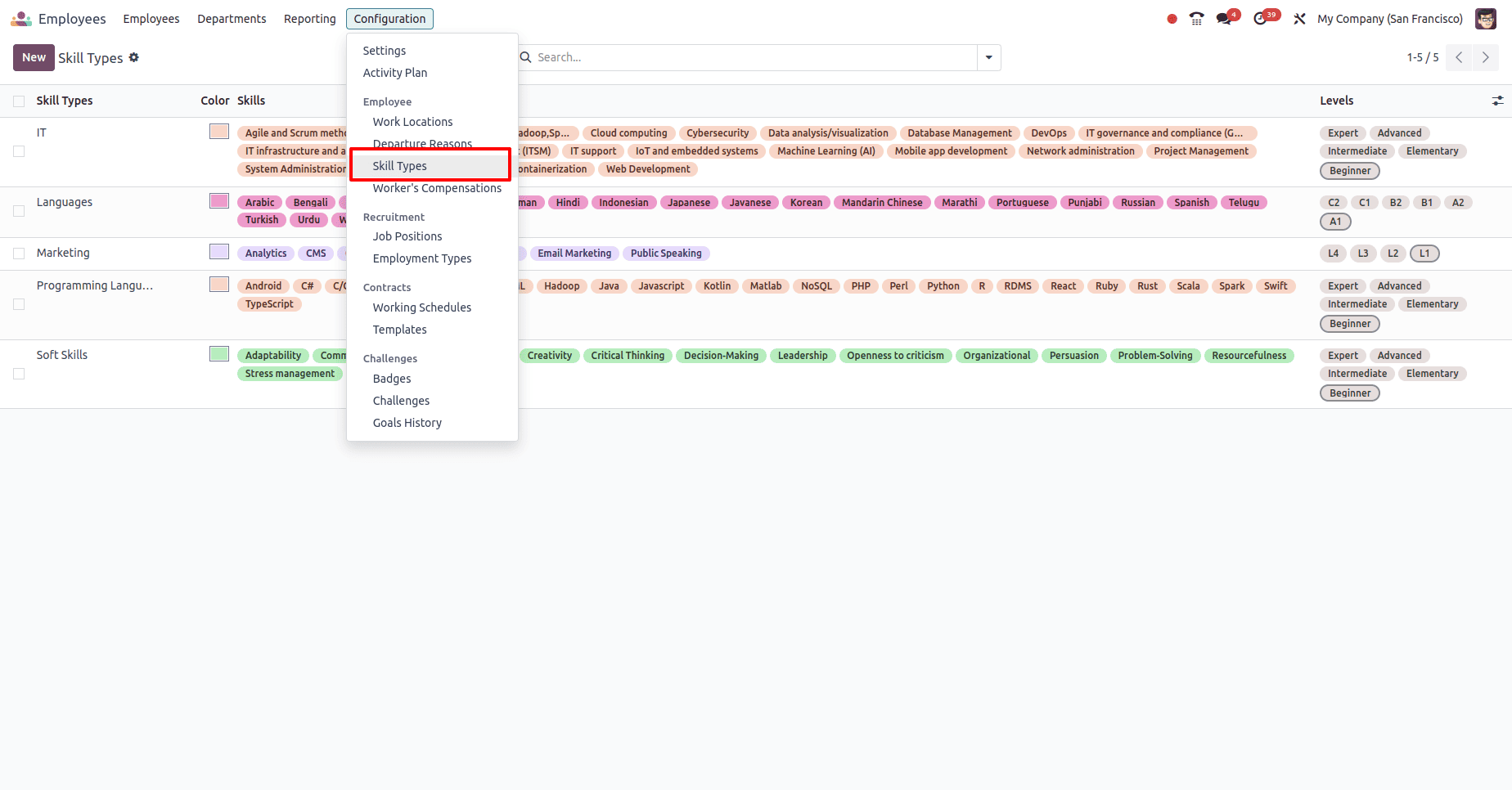The image size is (1512, 790).
Task: Create a new skill type with New
Action: coord(34,57)
